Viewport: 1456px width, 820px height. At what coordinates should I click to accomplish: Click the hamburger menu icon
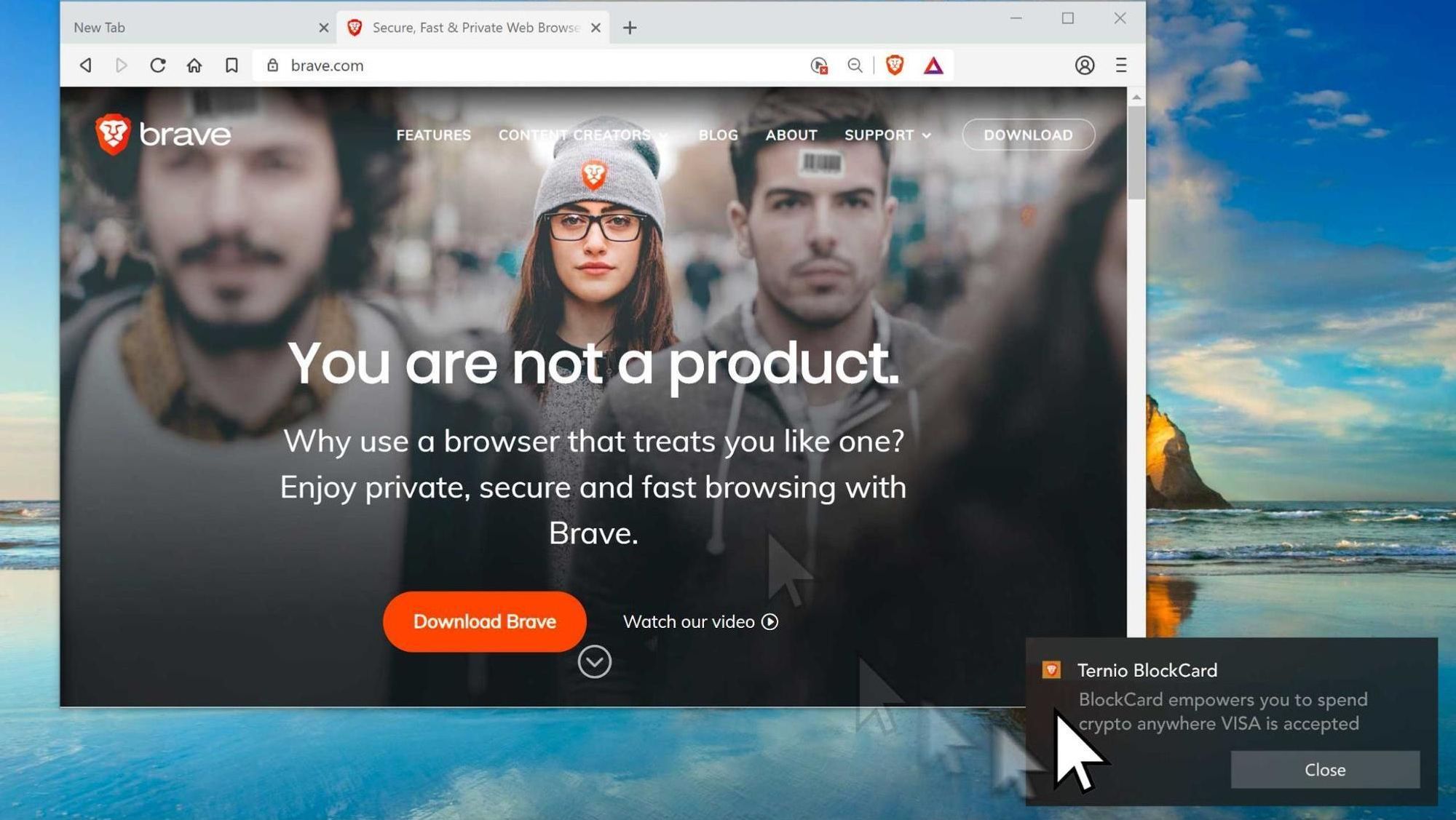coord(1121,65)
